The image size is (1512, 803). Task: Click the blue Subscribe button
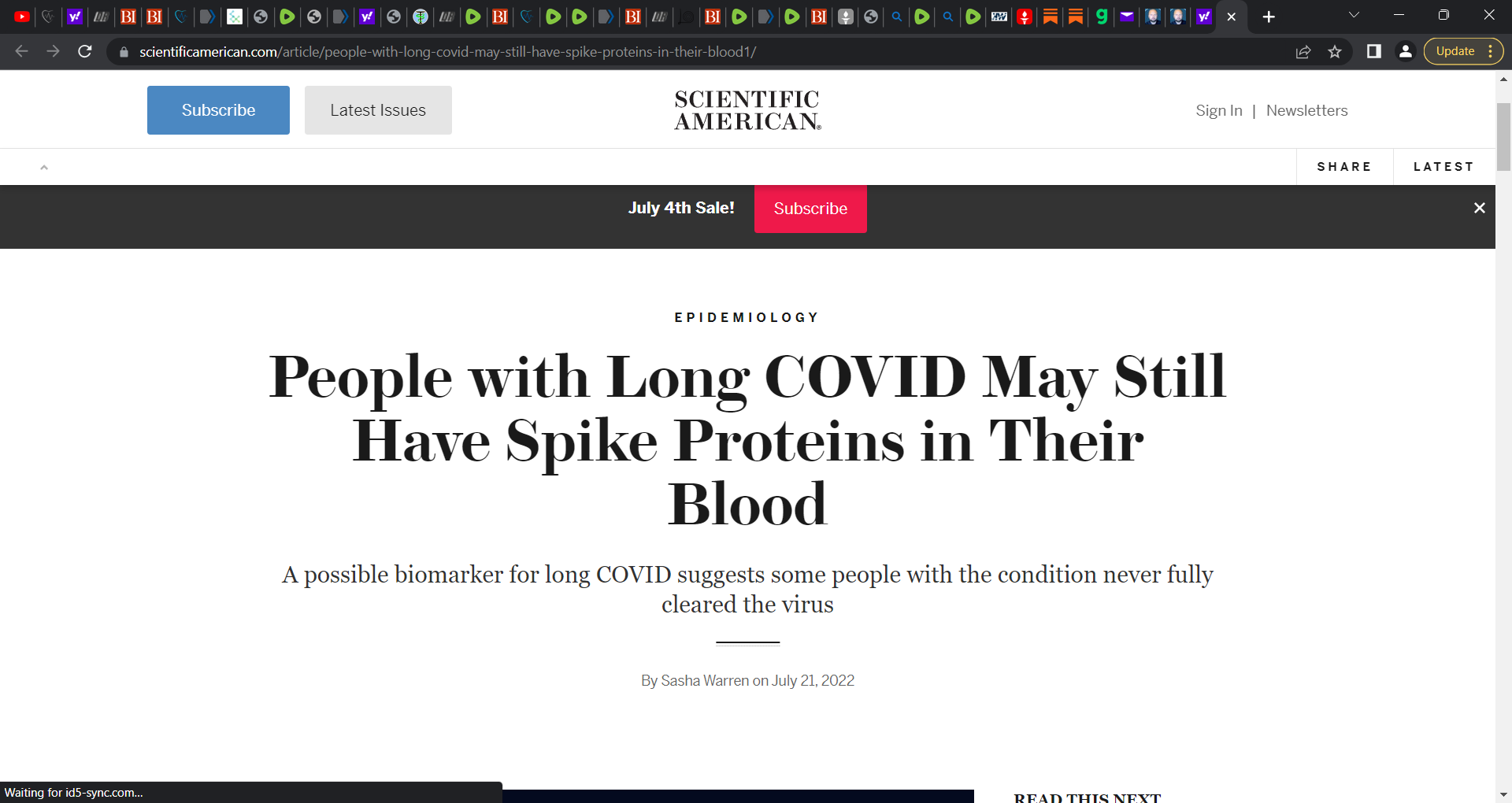pyautogui.click(x=218, y=109)
